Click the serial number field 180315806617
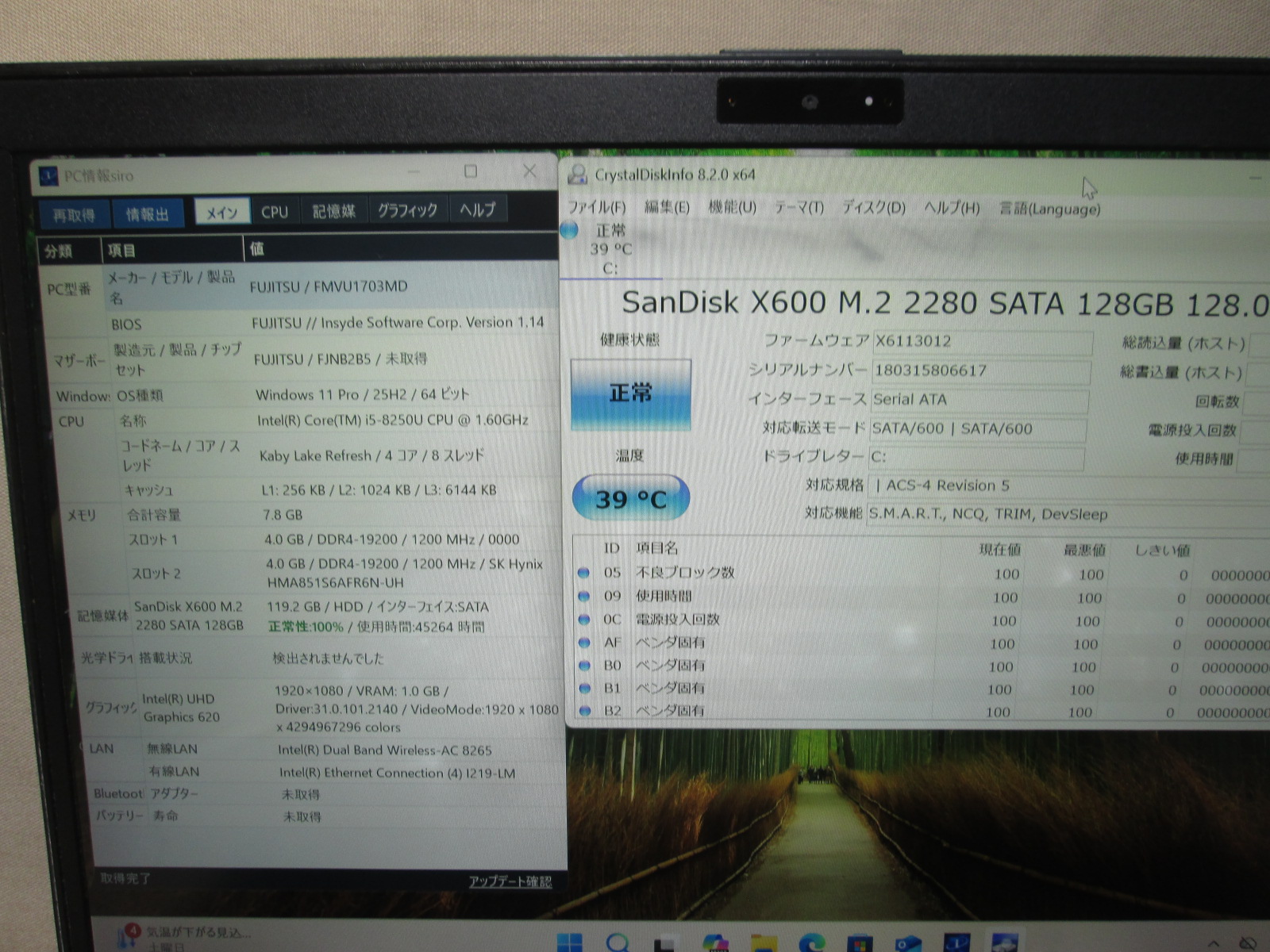Viewport: 1270px width, 952px height. (x=981, y=371)
